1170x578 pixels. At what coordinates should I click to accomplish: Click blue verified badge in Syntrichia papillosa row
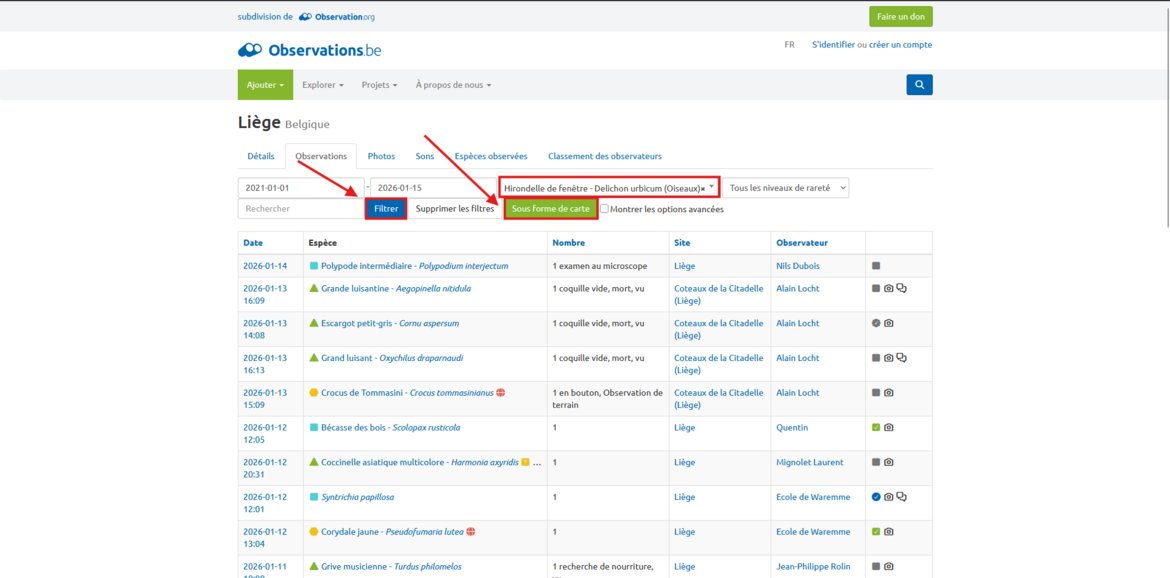pos(876,497)
